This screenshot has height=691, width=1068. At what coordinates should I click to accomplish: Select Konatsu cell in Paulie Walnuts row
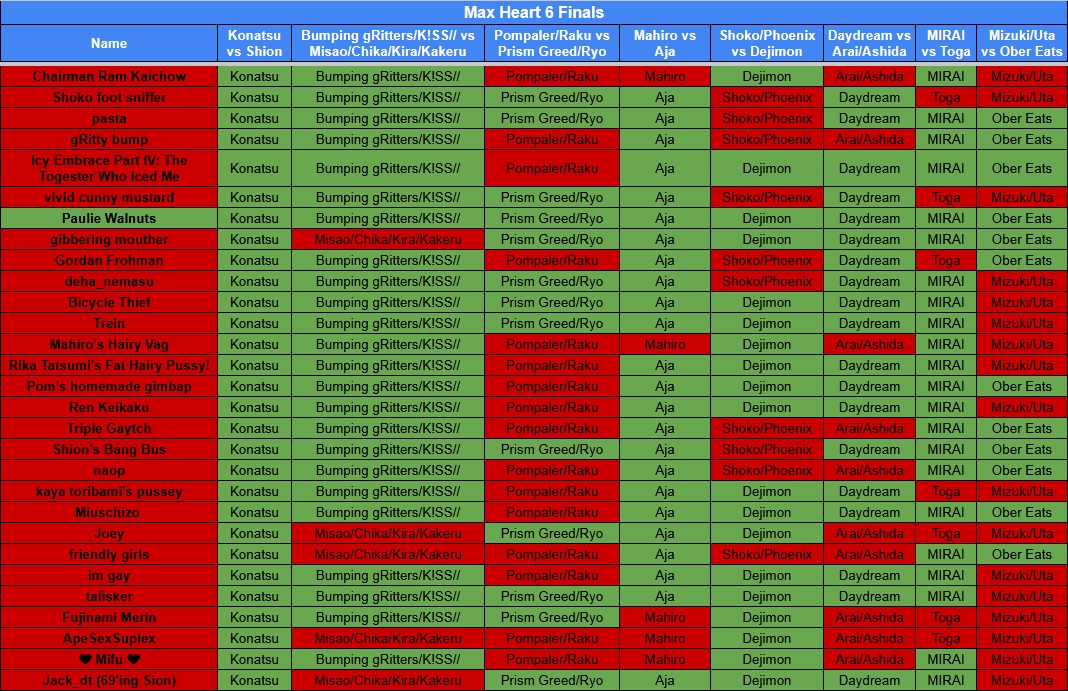(254, 219)
